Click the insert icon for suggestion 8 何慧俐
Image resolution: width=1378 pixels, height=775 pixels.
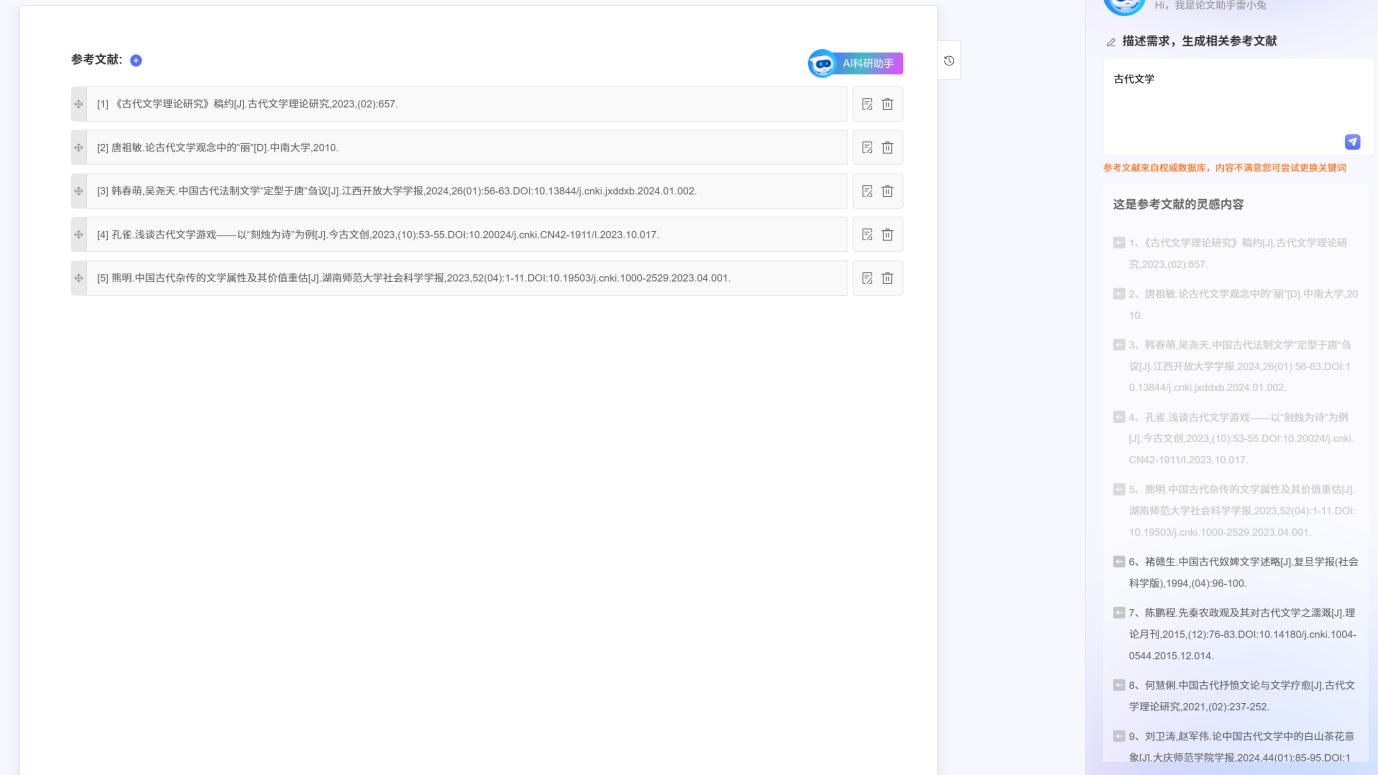1119,685
